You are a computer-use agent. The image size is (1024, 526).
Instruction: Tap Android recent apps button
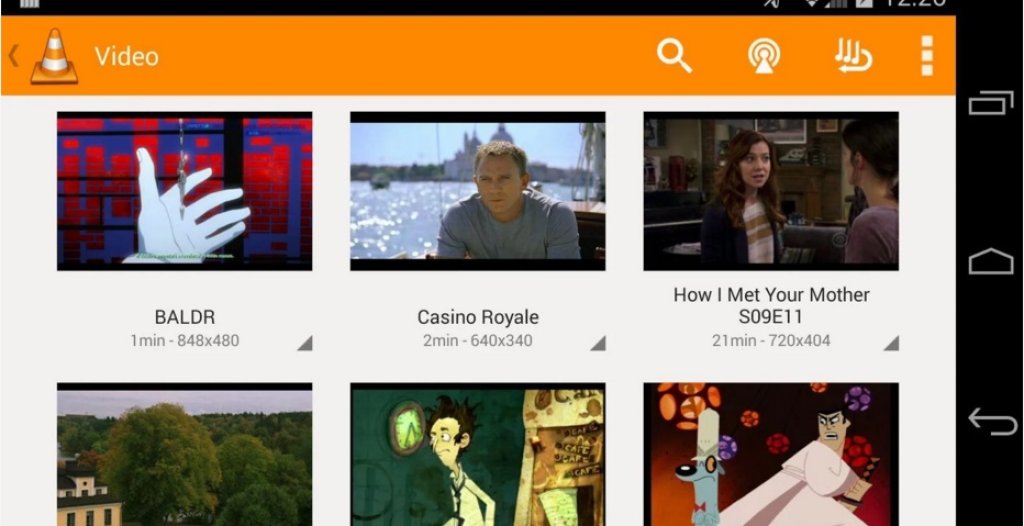coord(991,103)
